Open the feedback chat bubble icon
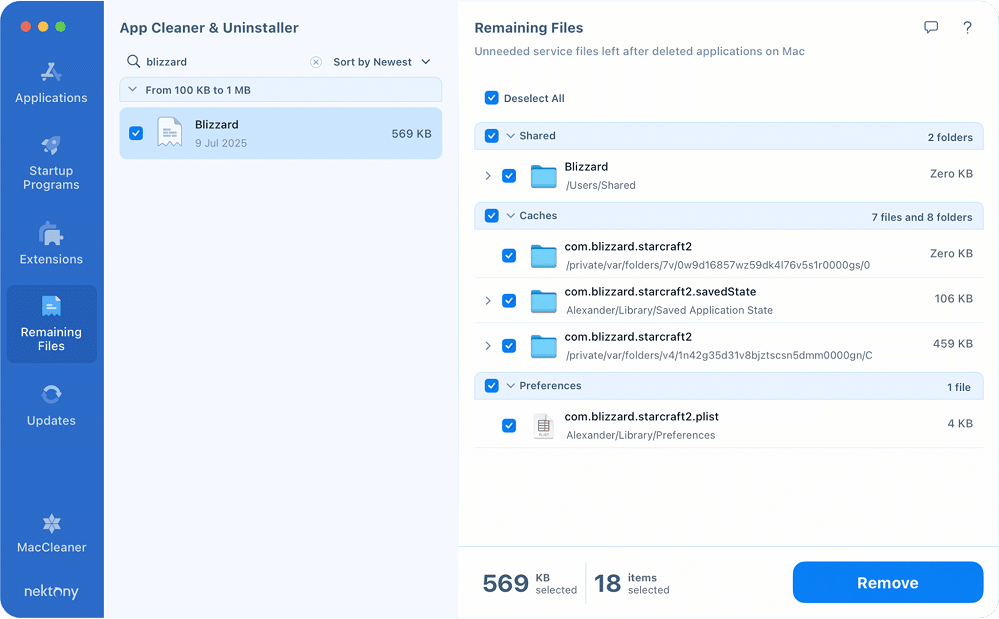Viewport: 999px width, 619px height. coord(931,27)
